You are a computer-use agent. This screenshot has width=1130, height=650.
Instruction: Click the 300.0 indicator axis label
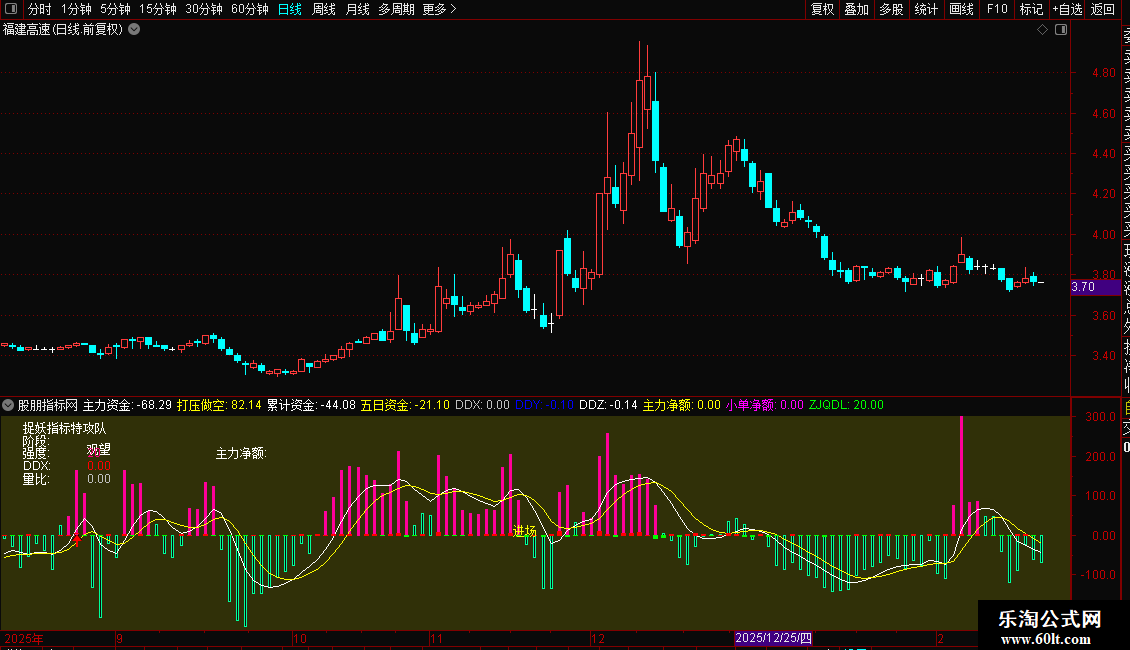tap(1101, 417)
